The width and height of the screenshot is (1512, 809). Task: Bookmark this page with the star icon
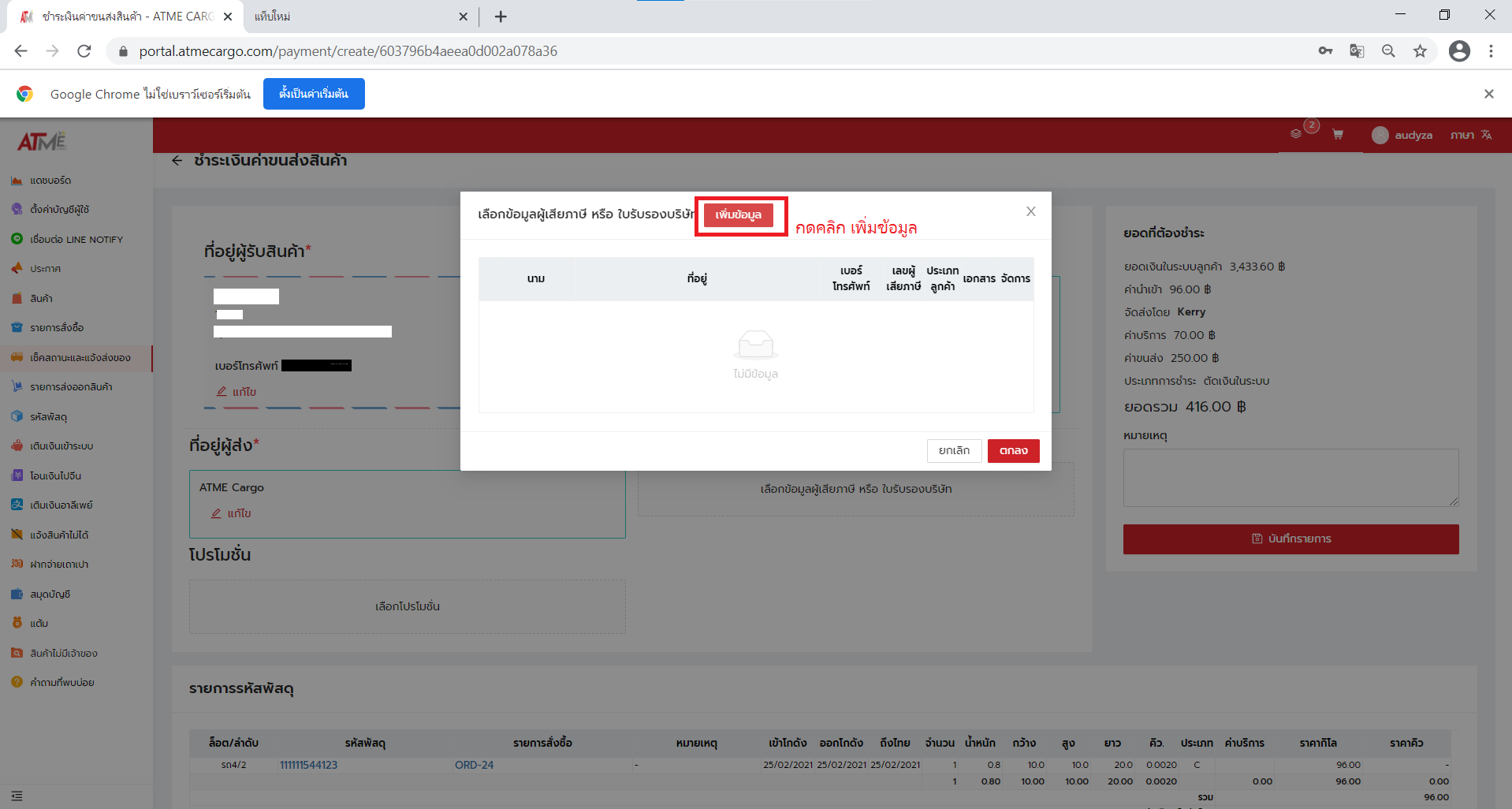coord(1420,51)
